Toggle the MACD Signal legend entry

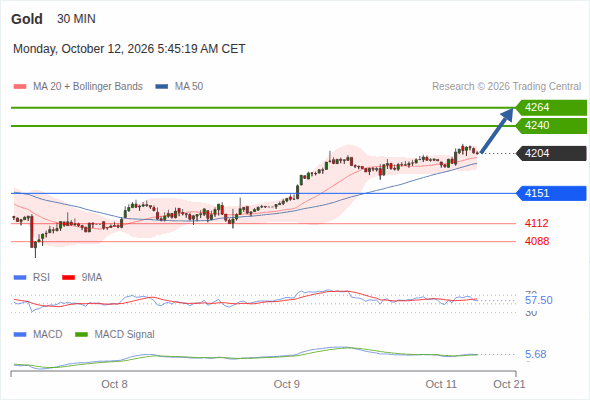[115, 335]
